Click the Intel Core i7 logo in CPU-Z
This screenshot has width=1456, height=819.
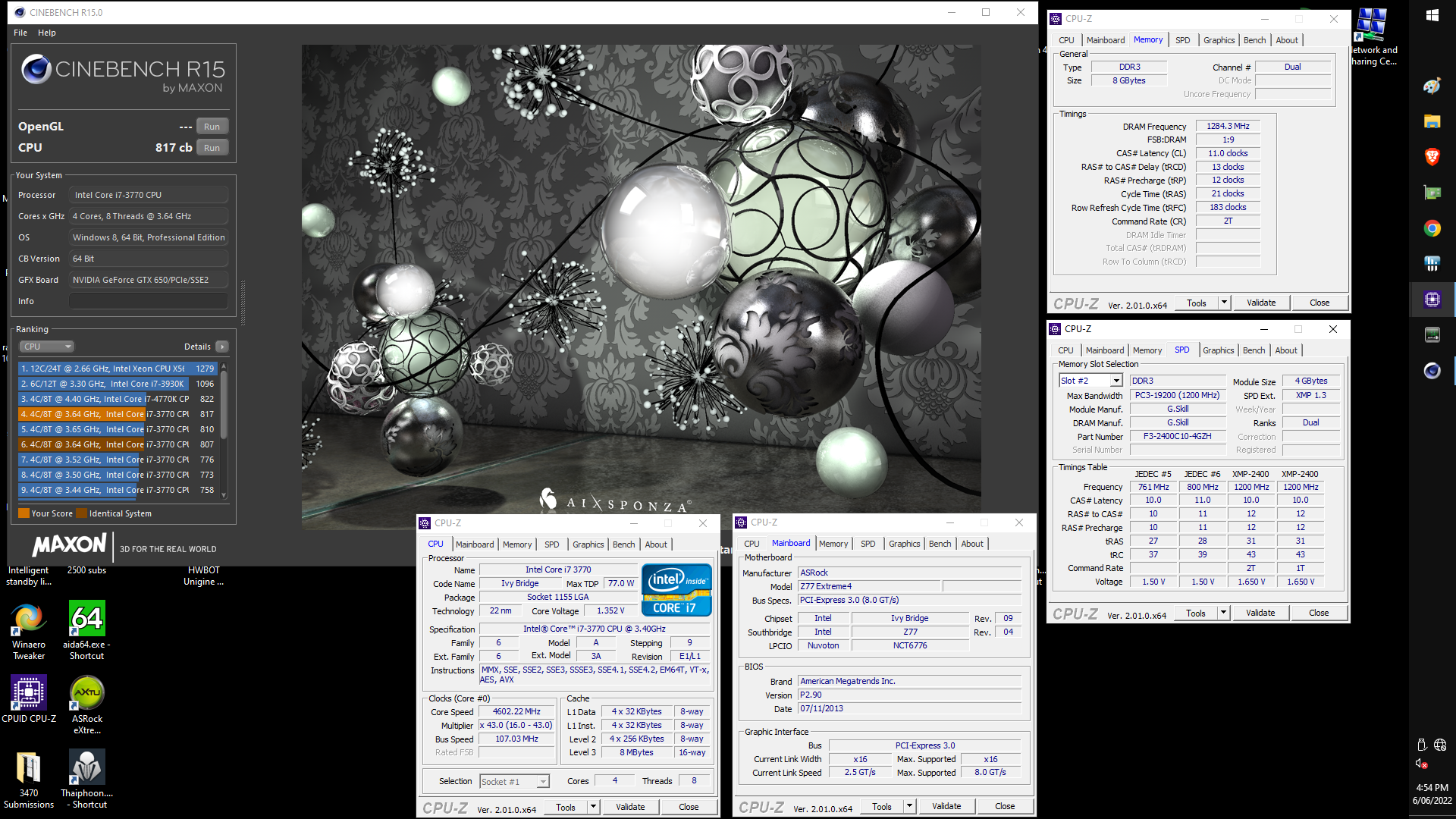676,589
